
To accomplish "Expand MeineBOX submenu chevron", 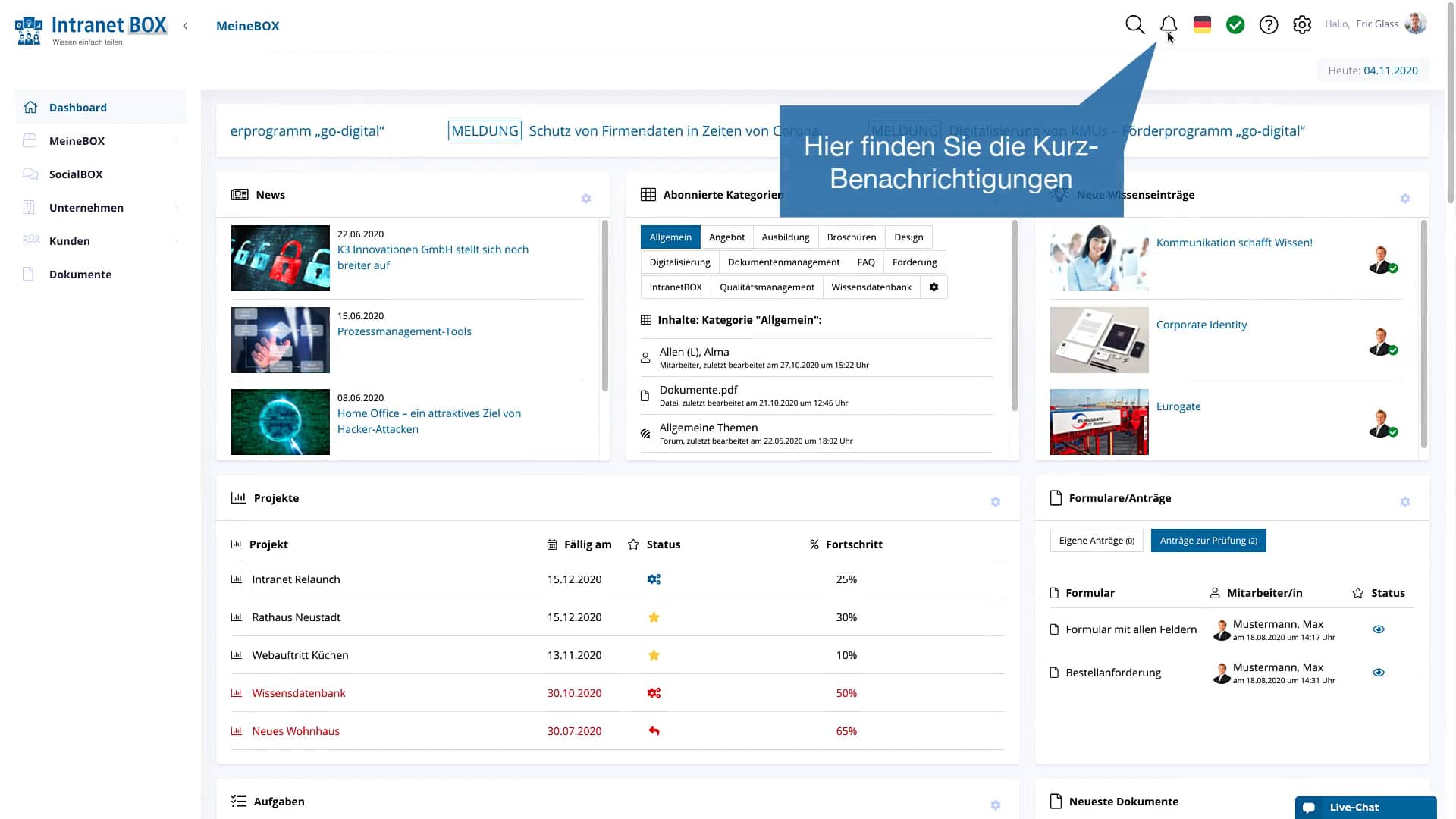I will pyautogui.click(x=176, y=141).
